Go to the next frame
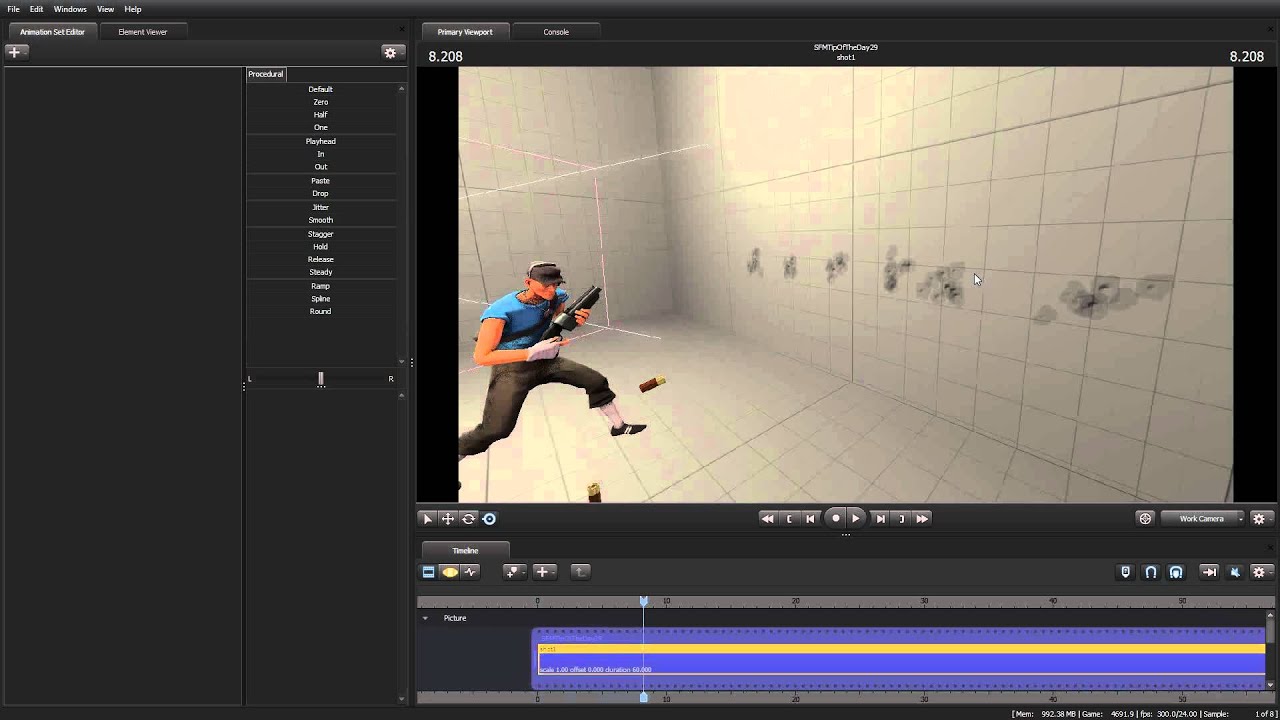Screen dimensions: 1280x720 coord(880,518)
